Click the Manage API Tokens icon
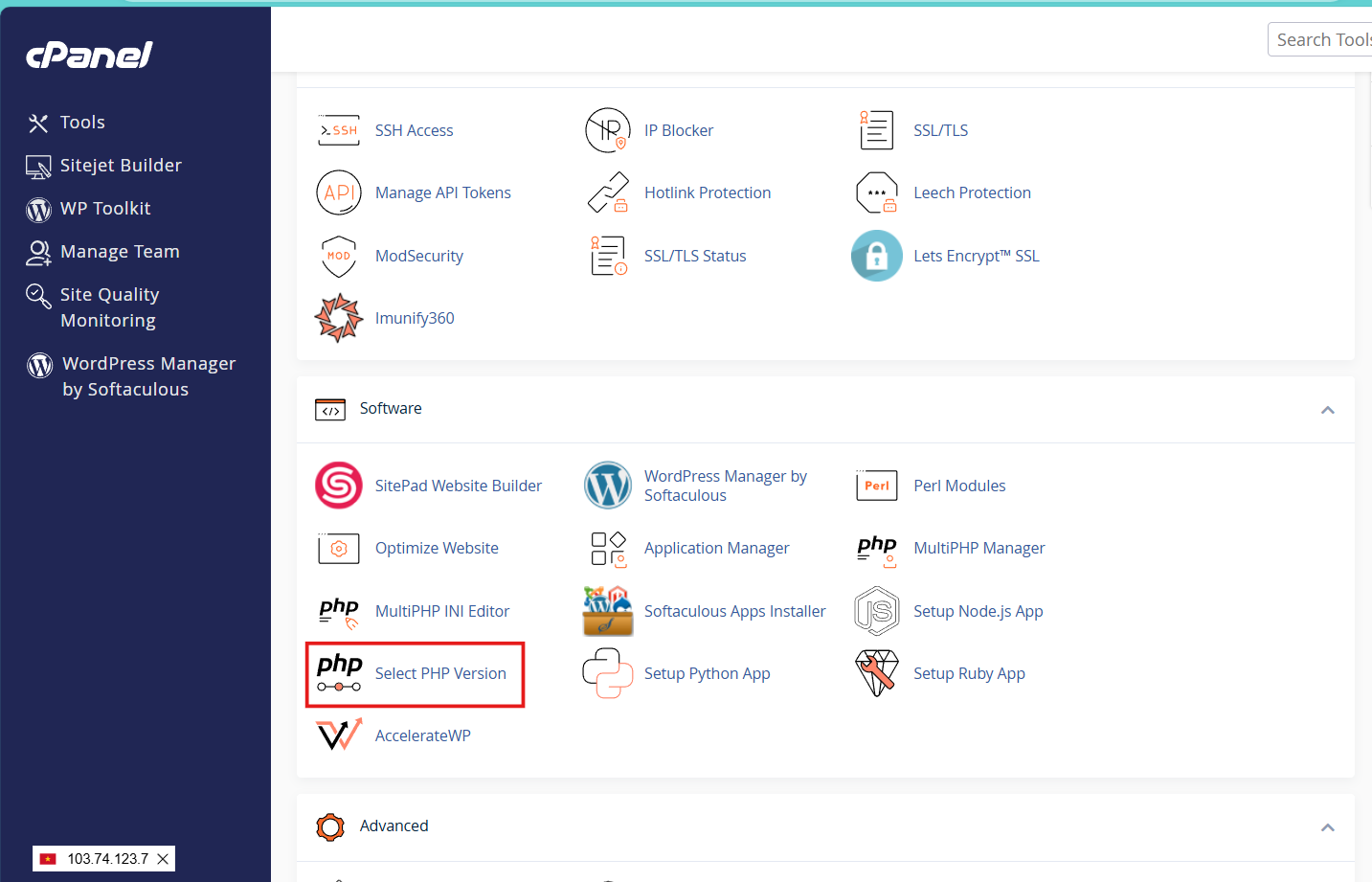1372x882 pixels. pos(339,192)
